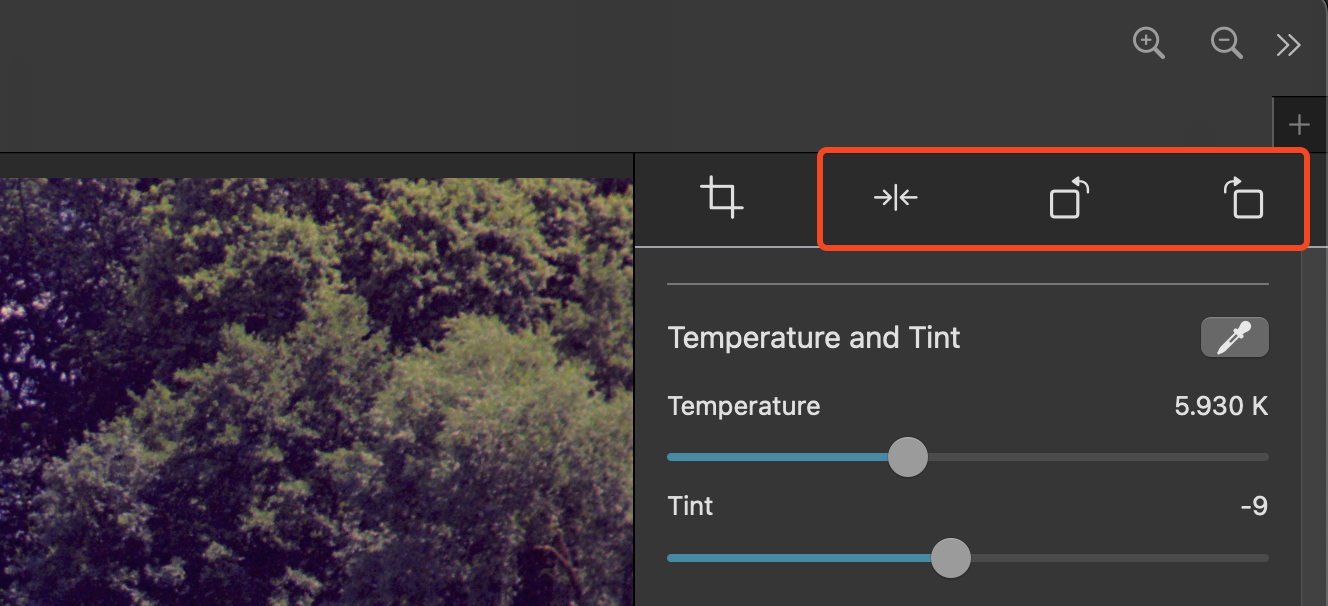Click the Tint label text

pos(690,506)
